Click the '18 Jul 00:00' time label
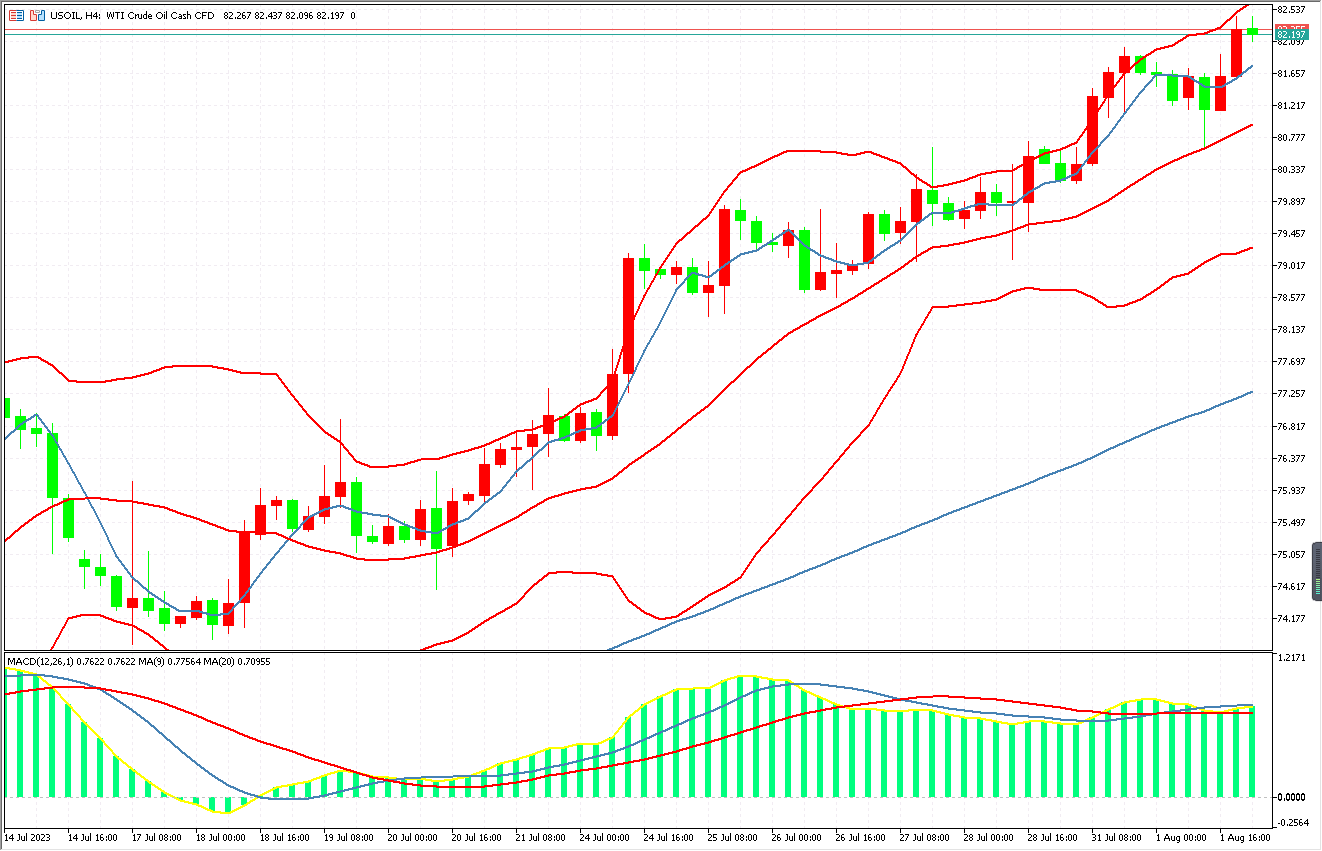Image resolution: width=1322 pixels, height=851 pixels. [221, 837]
